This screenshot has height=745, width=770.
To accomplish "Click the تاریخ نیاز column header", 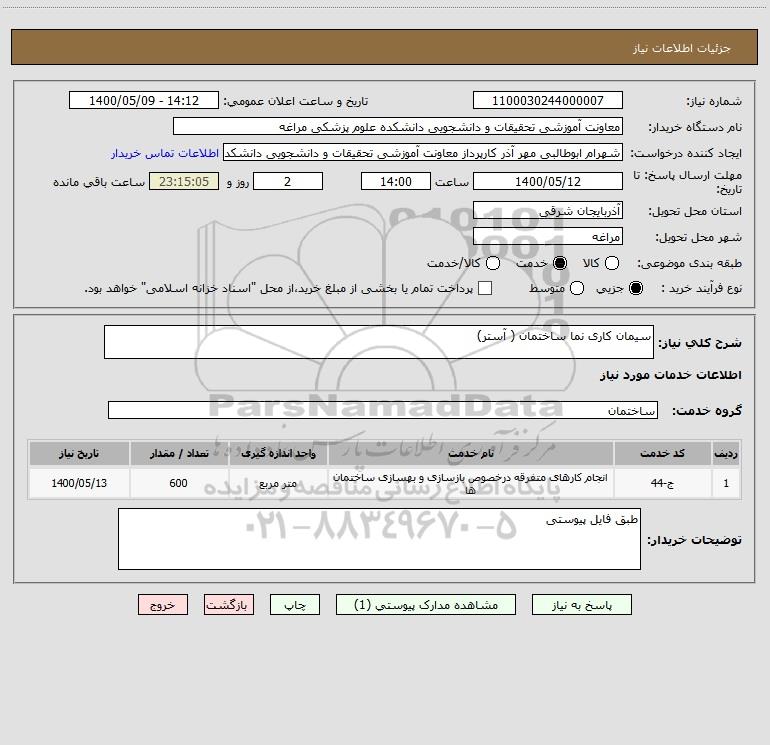I will pyautogui.click(x=79, y=453).
